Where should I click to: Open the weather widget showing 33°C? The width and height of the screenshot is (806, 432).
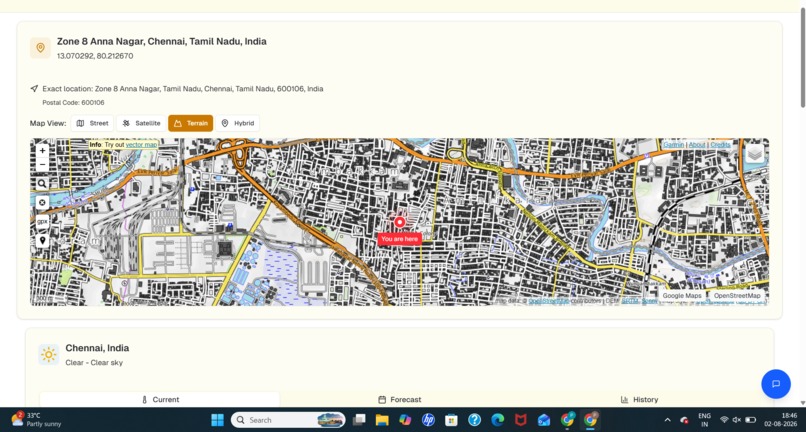[x=36, y=420]
